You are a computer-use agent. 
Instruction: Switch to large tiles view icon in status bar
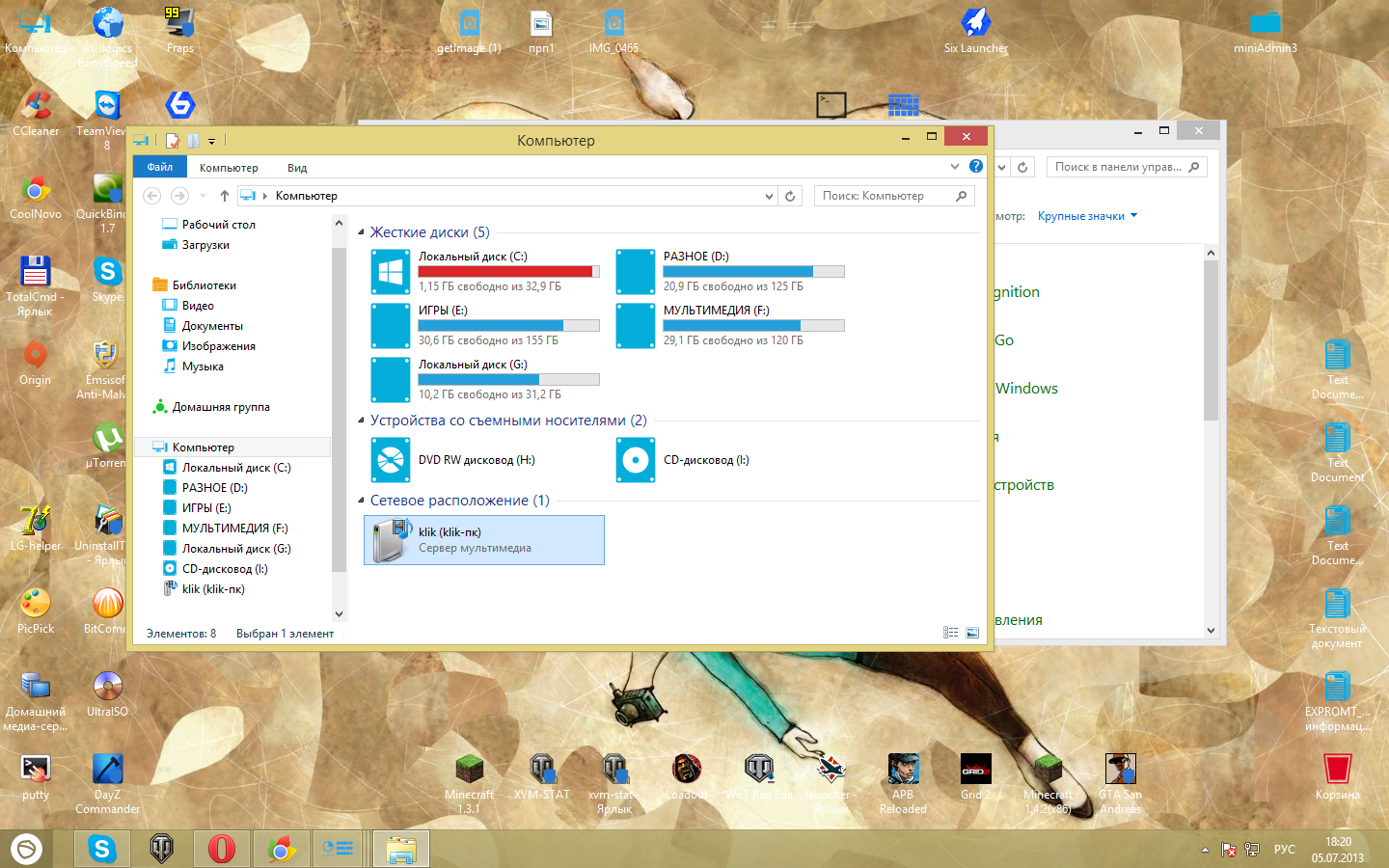tap(972, 633)
